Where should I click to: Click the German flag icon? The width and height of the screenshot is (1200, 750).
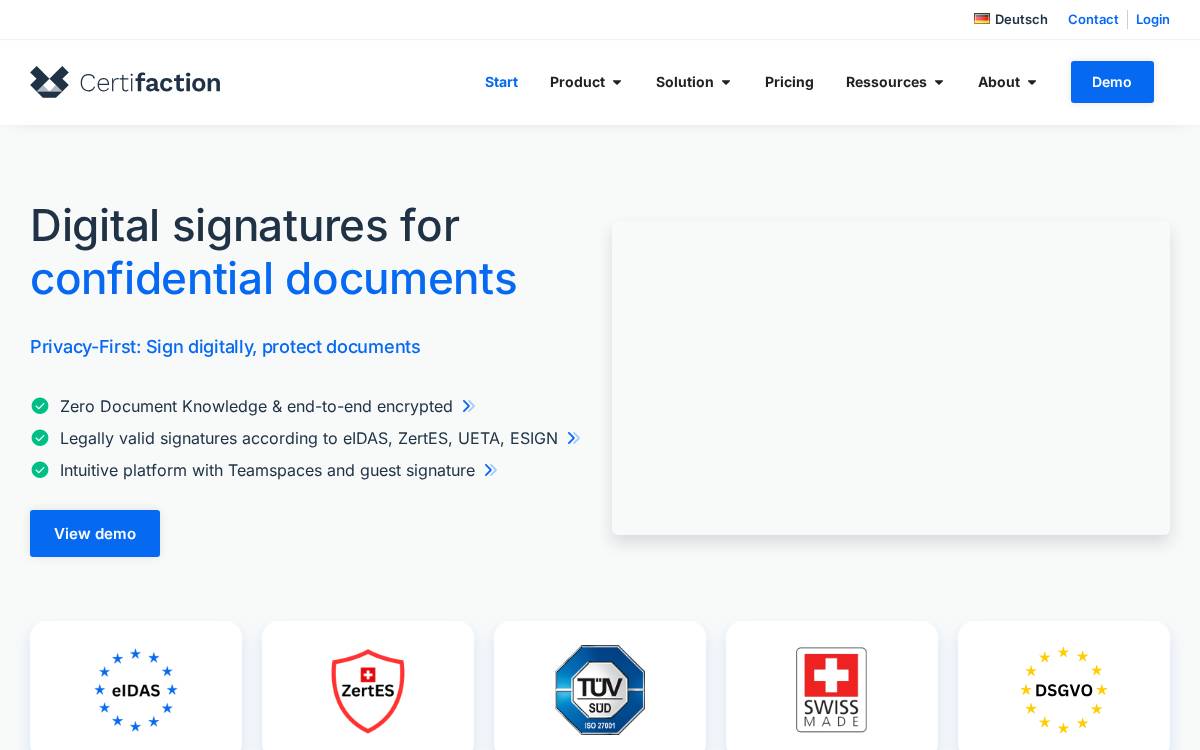pos(982,19)
